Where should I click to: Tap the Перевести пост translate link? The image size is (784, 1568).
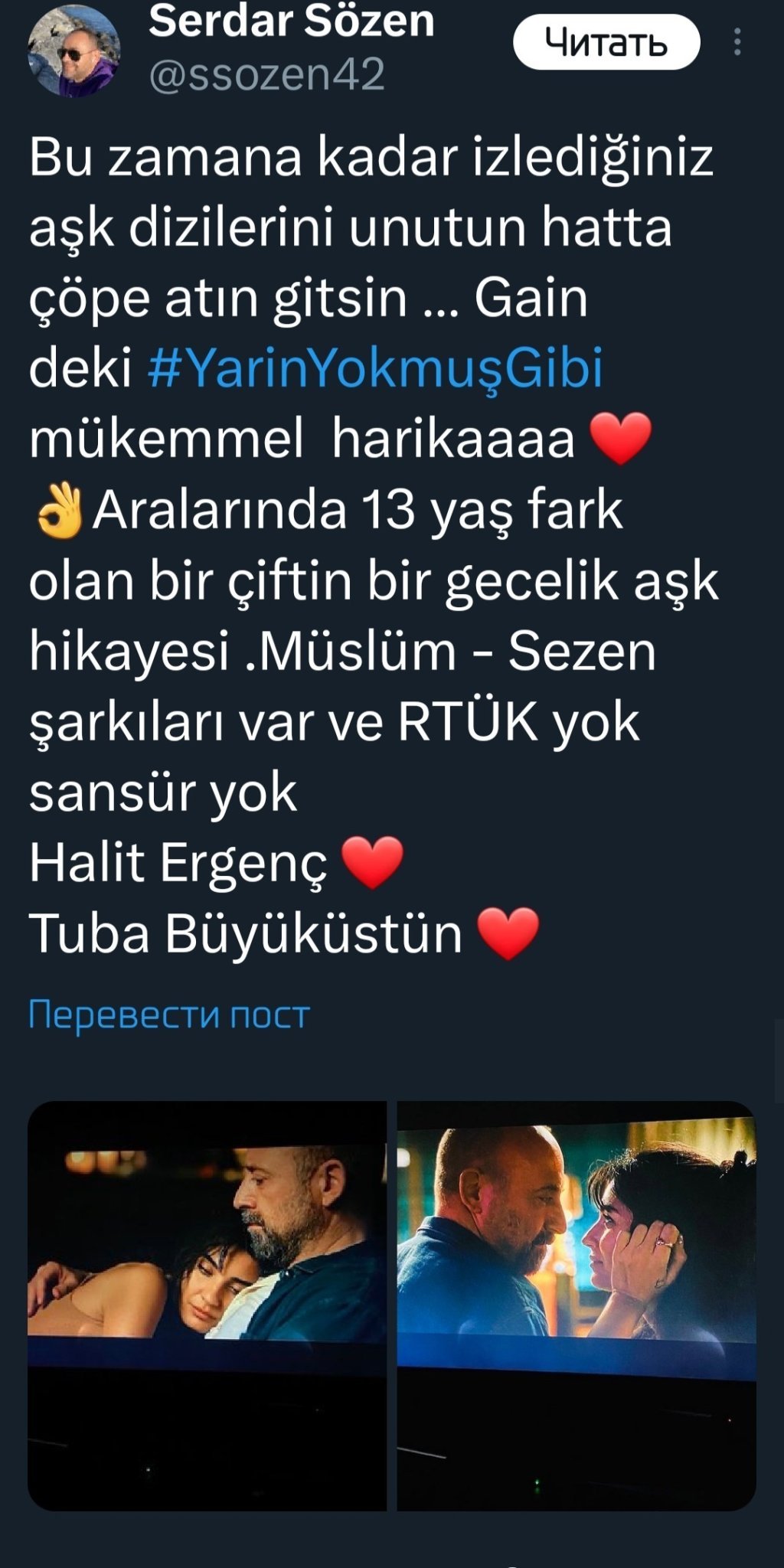169,1014
